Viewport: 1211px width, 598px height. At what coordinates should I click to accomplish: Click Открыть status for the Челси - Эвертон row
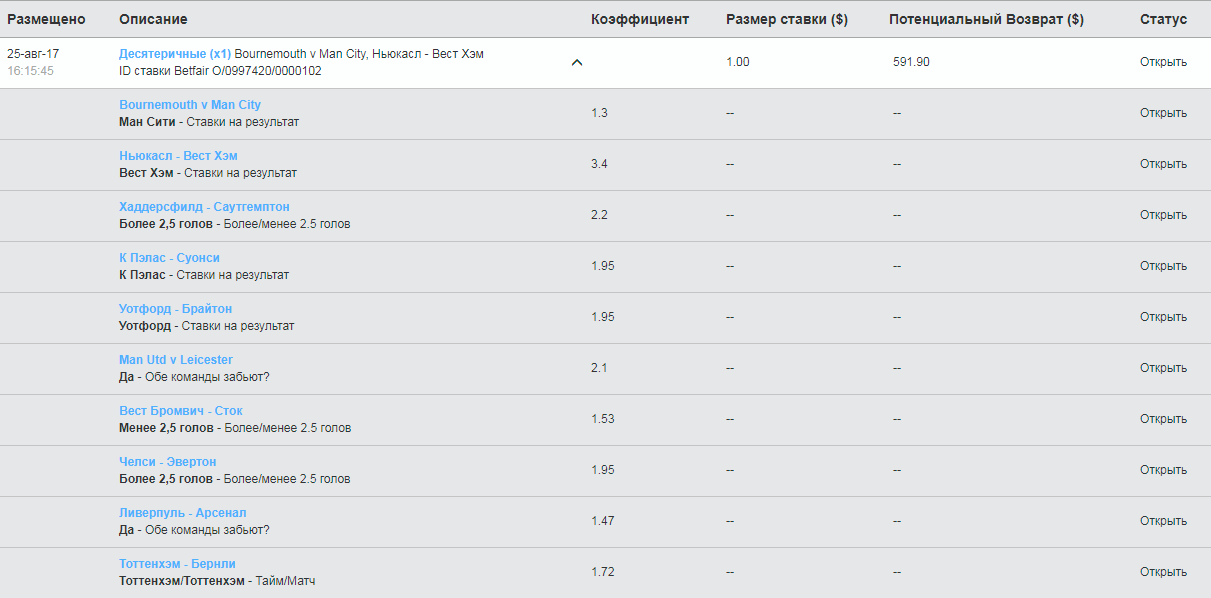[1163, 470]
